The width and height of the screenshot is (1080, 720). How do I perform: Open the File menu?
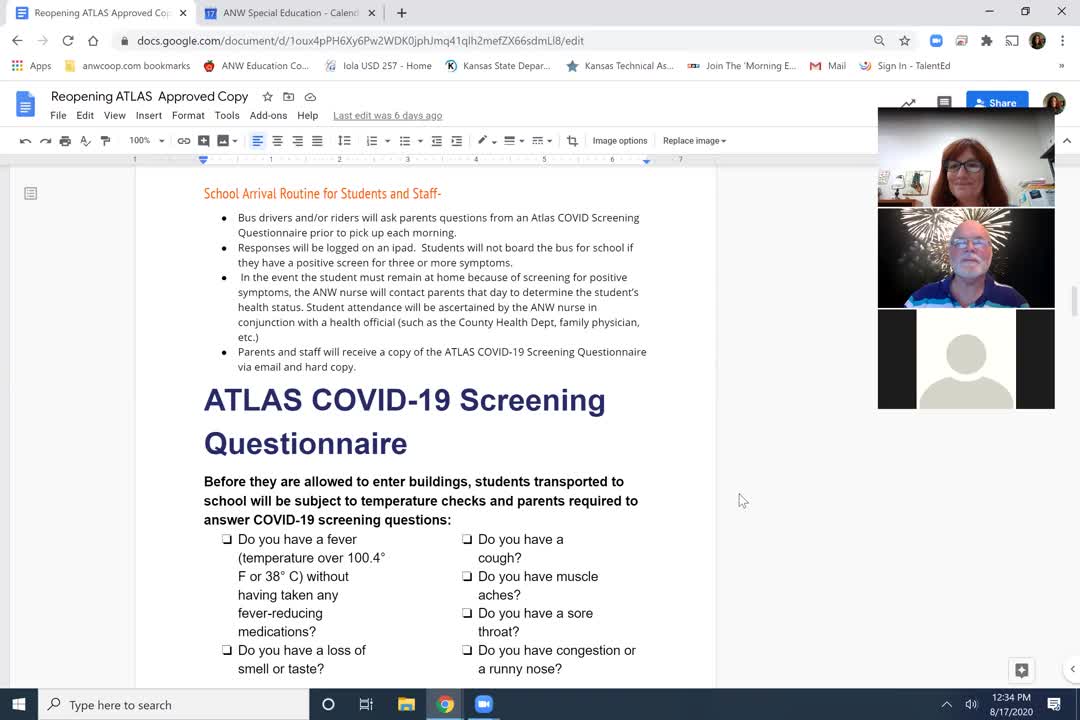coord(59,115)
